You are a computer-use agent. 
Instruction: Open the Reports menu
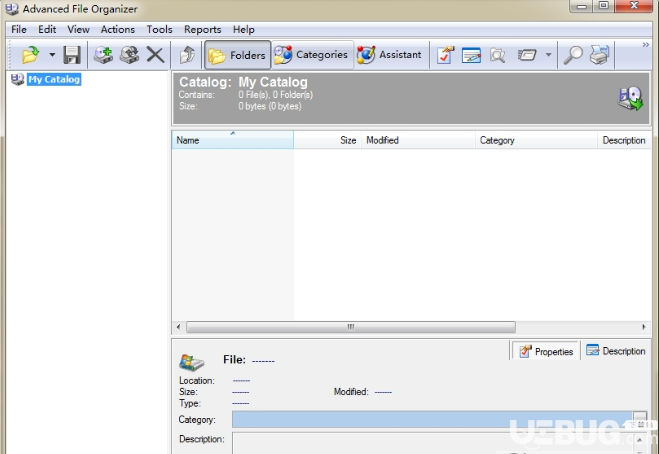point(203,29)
